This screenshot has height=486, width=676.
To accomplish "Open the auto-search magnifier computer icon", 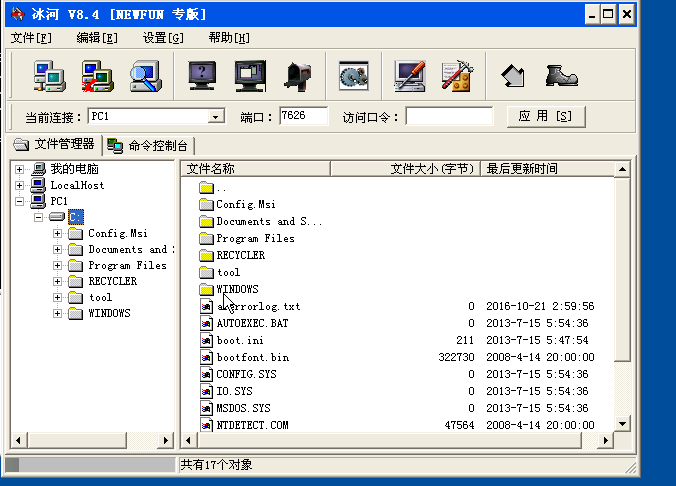I will click(x=146, y=76).
